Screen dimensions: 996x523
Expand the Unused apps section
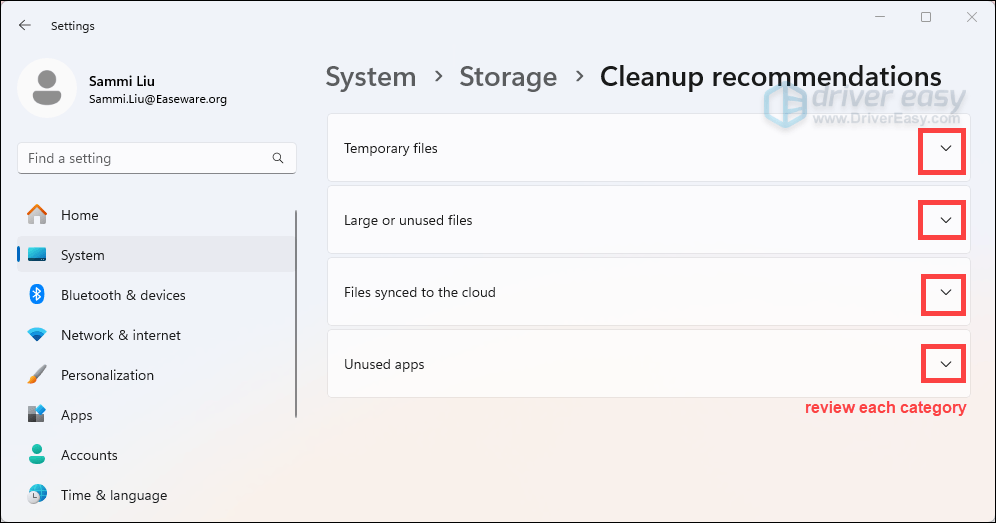click(x=945, y=365)
